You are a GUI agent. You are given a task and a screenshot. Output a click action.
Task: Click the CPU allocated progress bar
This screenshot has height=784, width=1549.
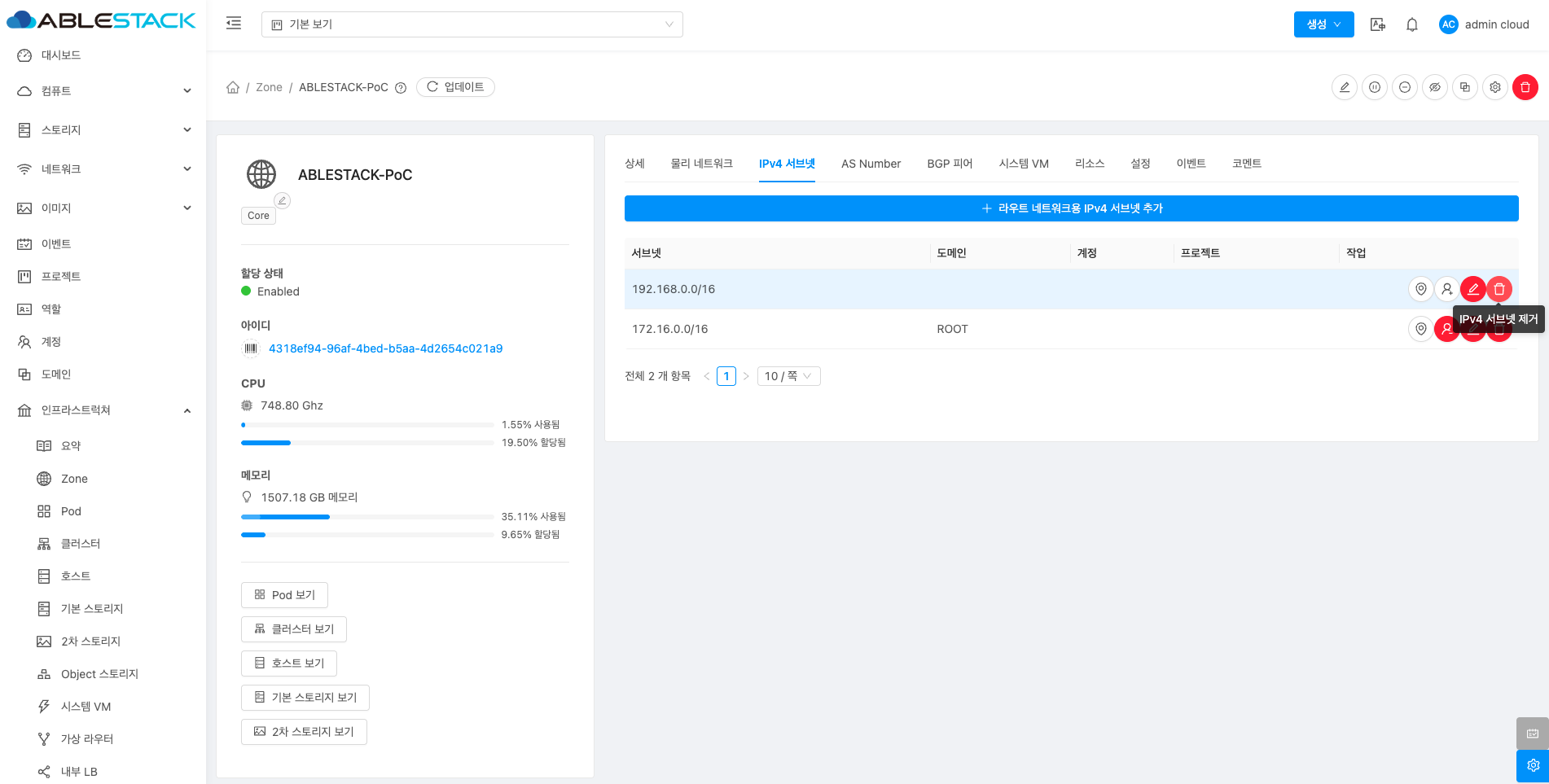pyautogui.click(x=366, y=443)
